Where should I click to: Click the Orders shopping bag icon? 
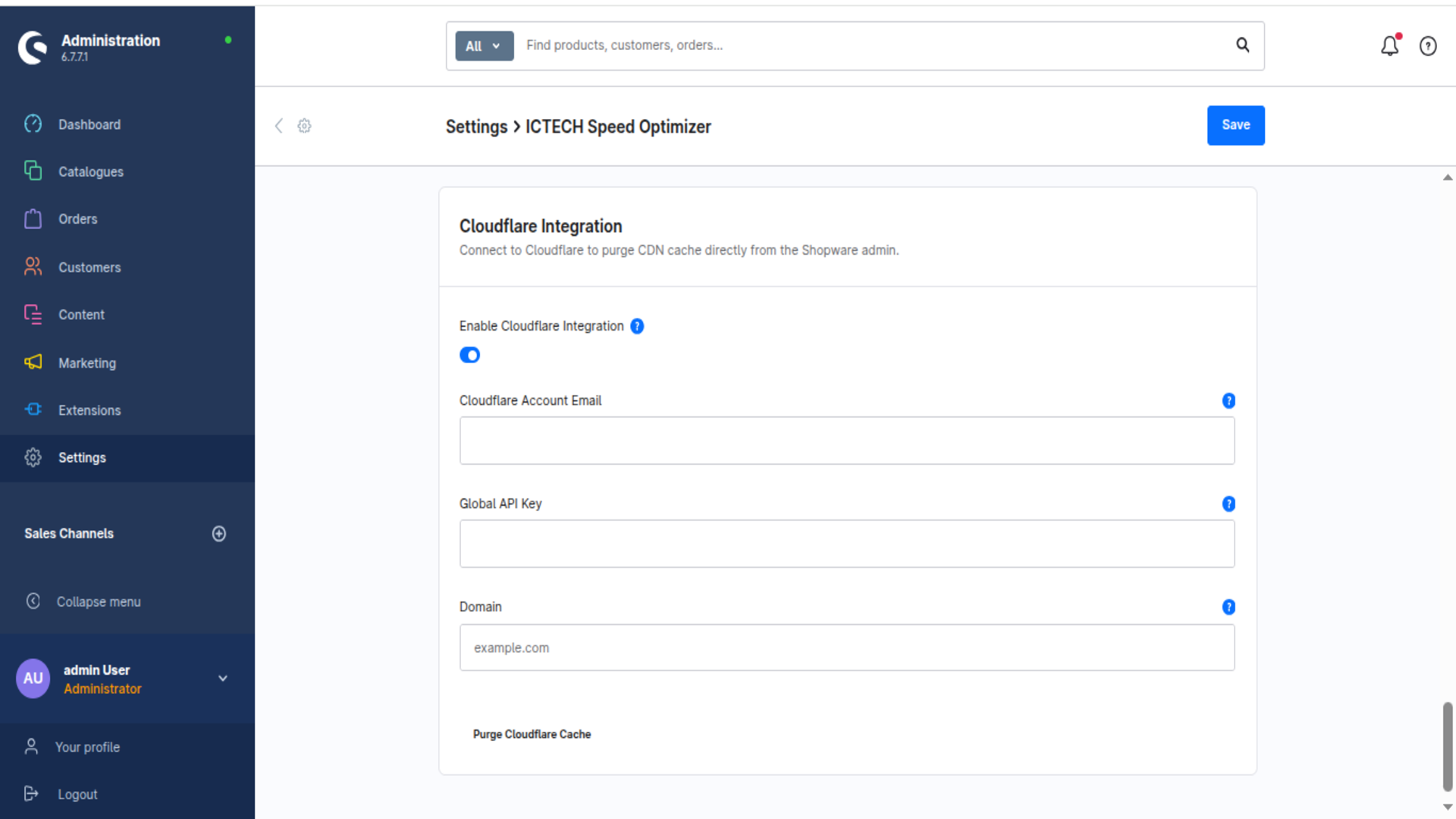click(x=33, y=218)
